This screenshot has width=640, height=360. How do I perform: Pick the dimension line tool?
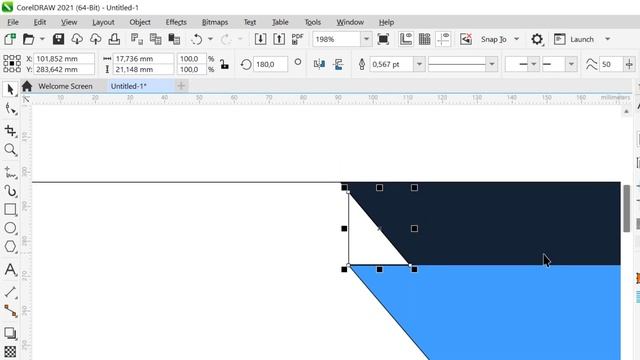(x=10, y=292)
